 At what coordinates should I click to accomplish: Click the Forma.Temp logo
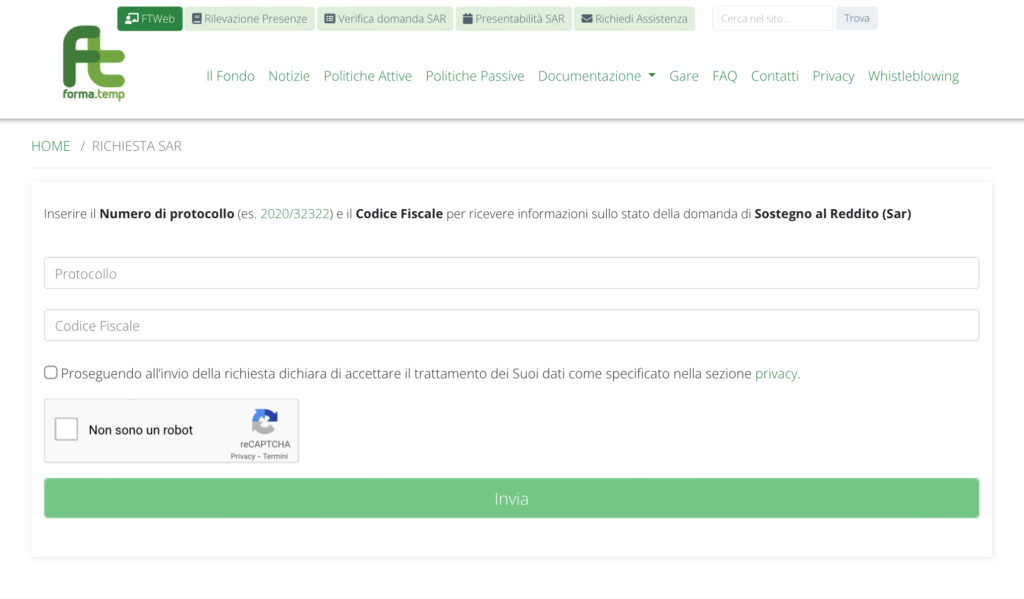93,63
